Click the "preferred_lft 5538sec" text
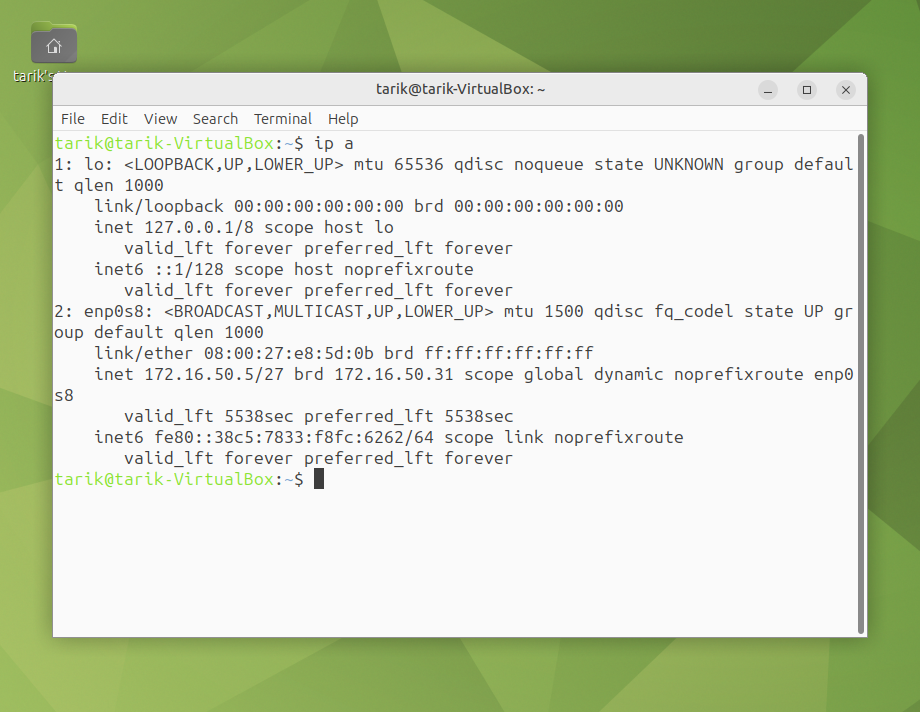Screen dimensions: 920x712 408,416
